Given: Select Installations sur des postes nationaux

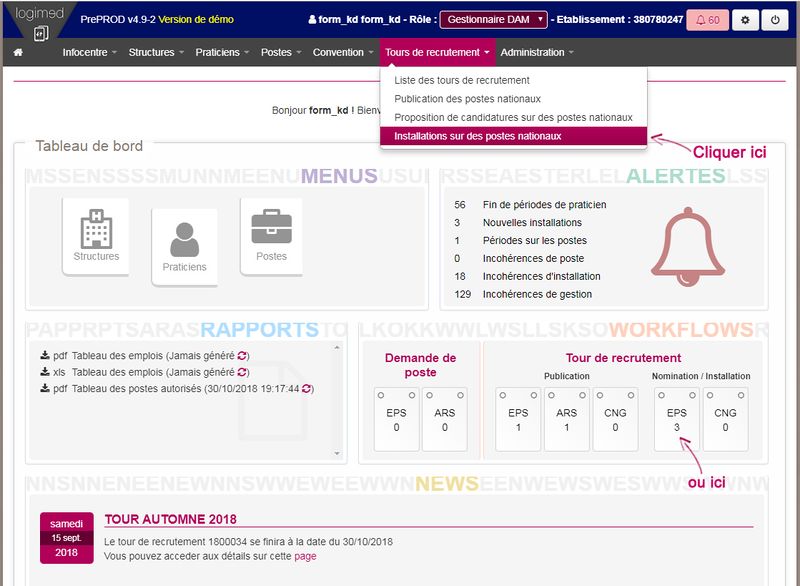Looking at the screenshot, I should [513, 136].
